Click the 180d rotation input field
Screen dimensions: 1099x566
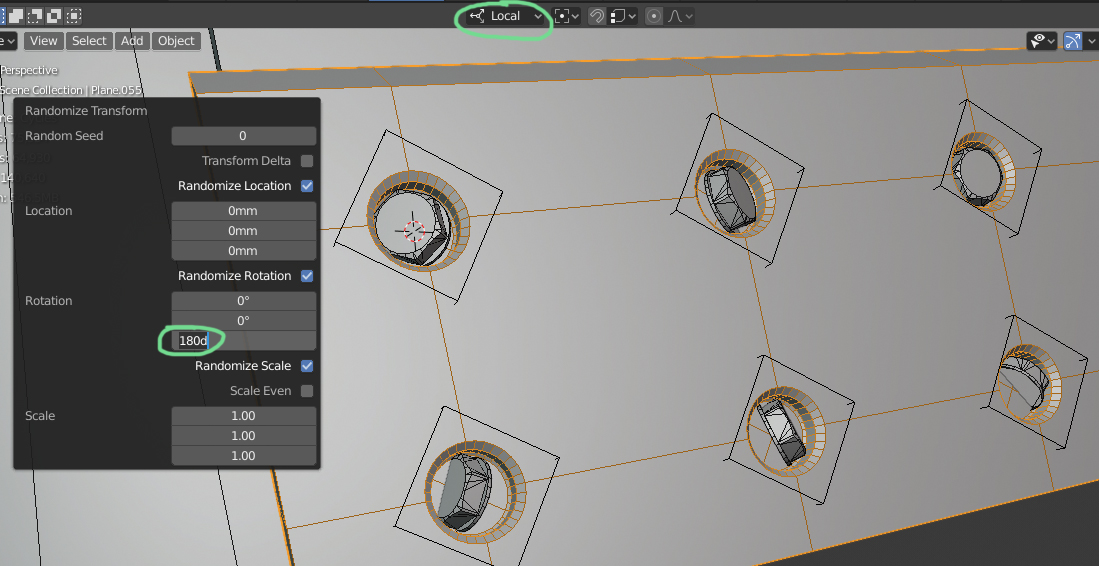[x=243, y=340]
